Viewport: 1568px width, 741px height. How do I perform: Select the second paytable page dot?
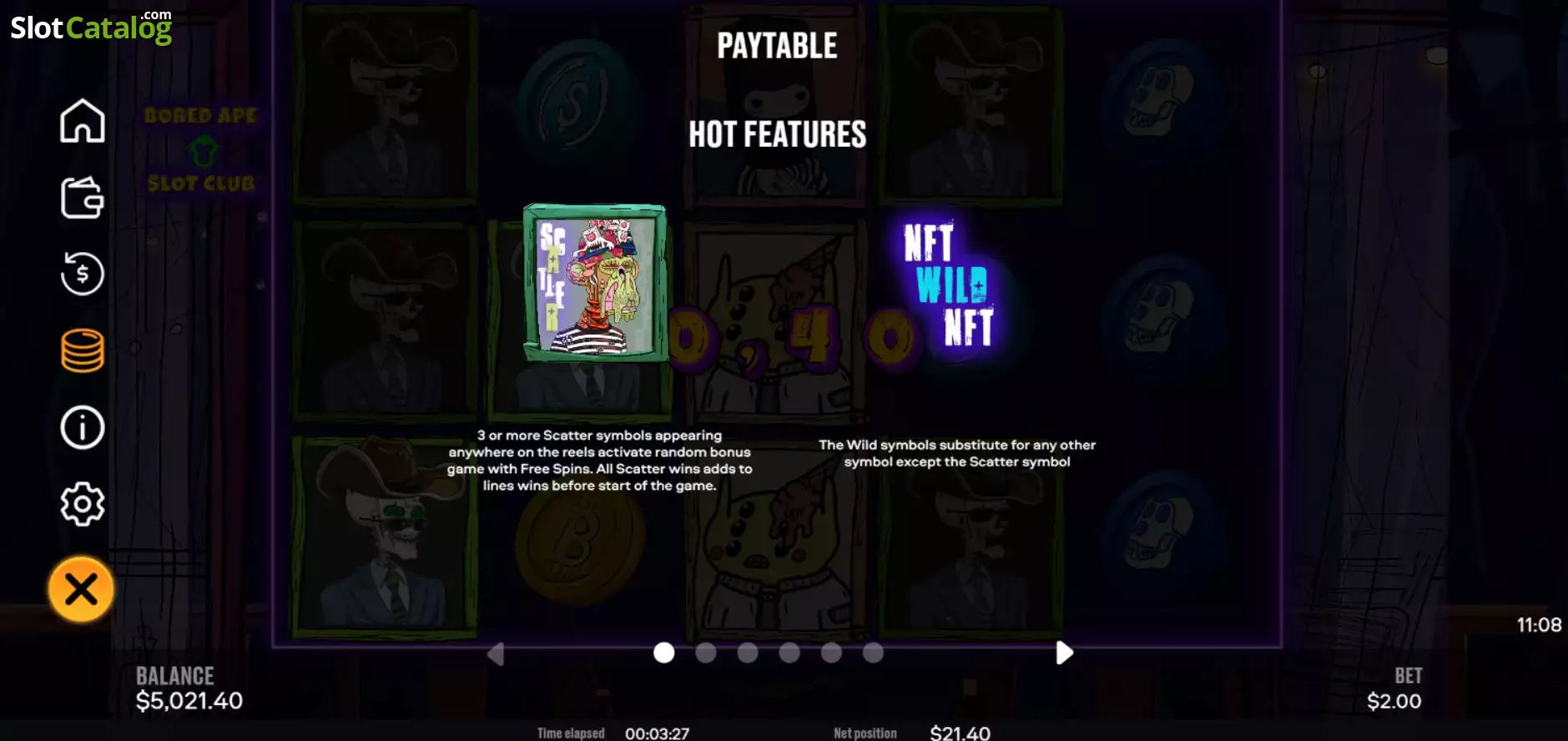(x=706, y=653)
